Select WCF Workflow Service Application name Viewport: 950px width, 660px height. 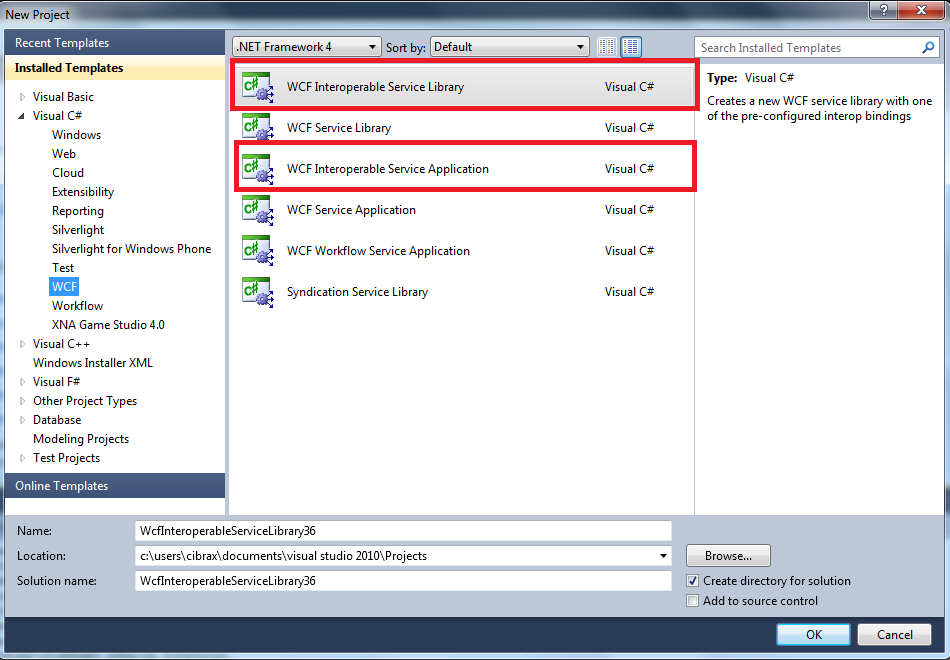tap(378, 251)
